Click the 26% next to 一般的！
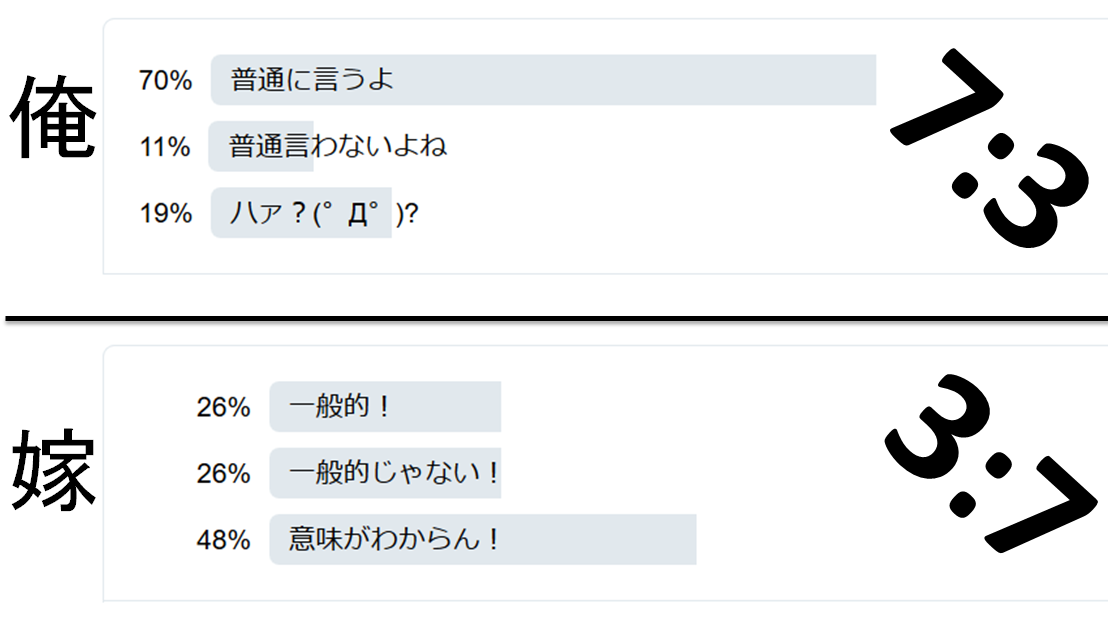The width and height of the screenshot is (1108, 627). point(223,407)
